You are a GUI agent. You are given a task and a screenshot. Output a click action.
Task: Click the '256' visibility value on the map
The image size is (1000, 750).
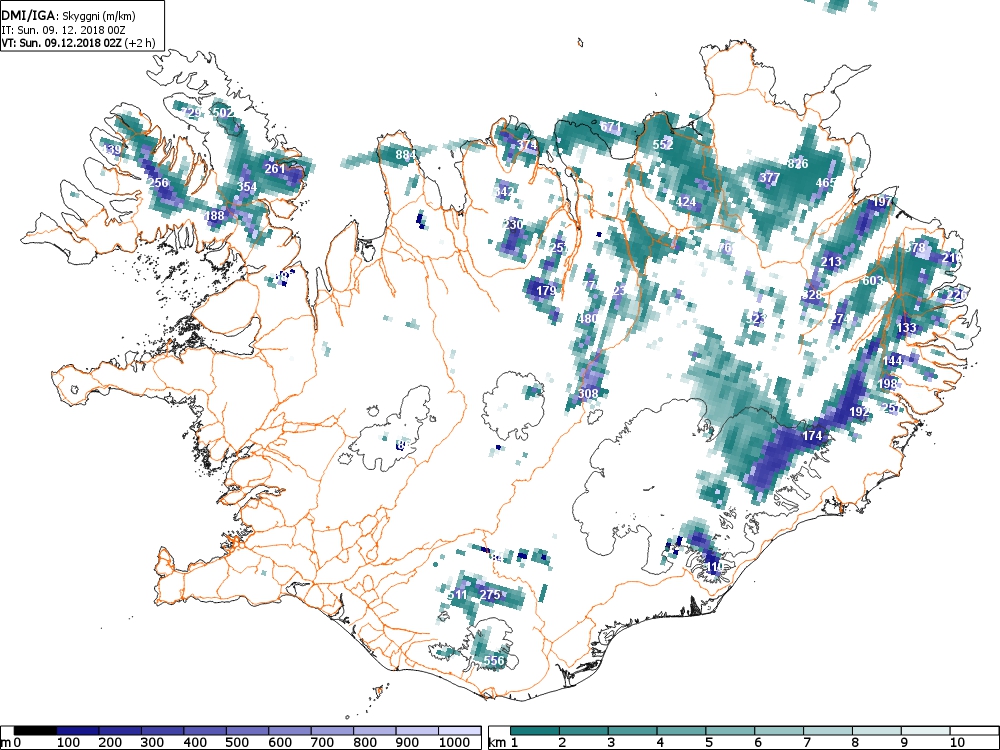[158, 183]
